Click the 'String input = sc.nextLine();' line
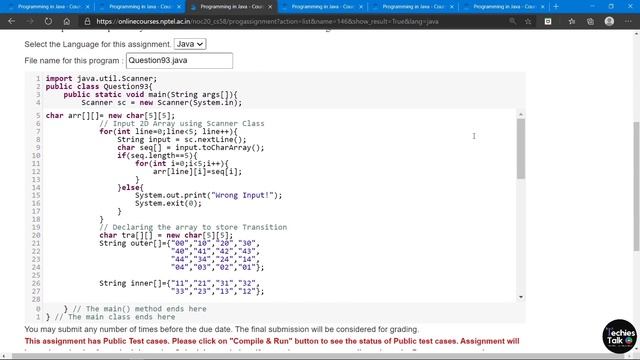 182,140
